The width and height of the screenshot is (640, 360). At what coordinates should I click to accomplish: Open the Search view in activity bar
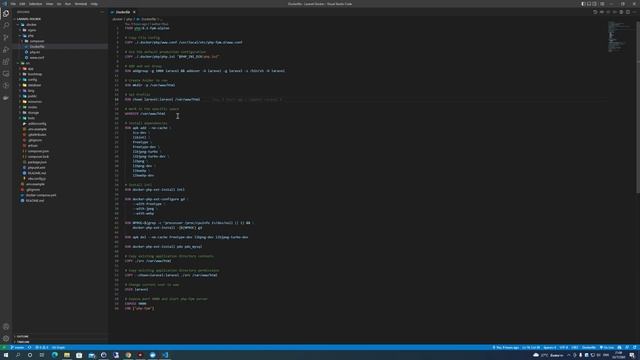[6, 25]
